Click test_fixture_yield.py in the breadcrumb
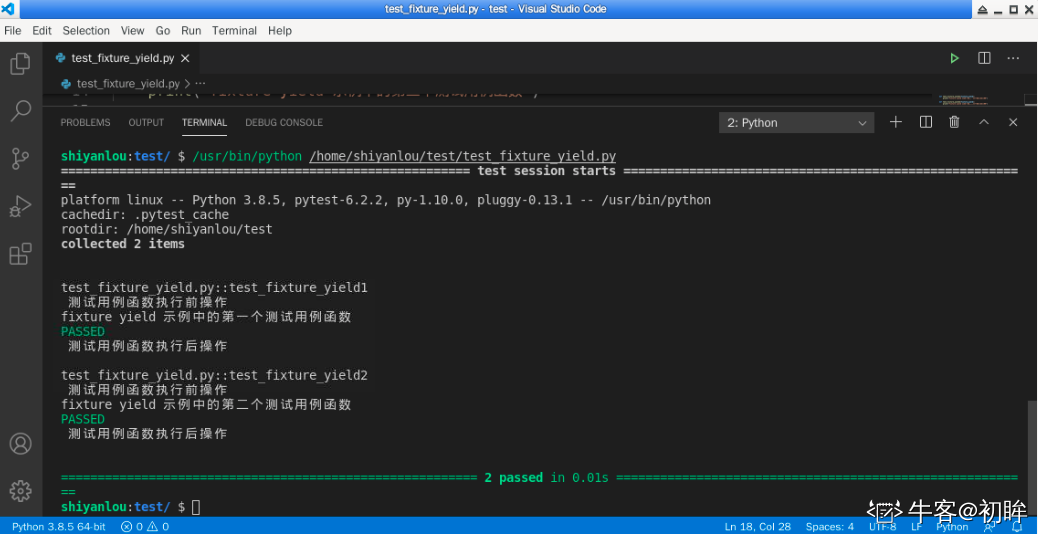This screenshot has height=534, width=1038. coord(128,84)
